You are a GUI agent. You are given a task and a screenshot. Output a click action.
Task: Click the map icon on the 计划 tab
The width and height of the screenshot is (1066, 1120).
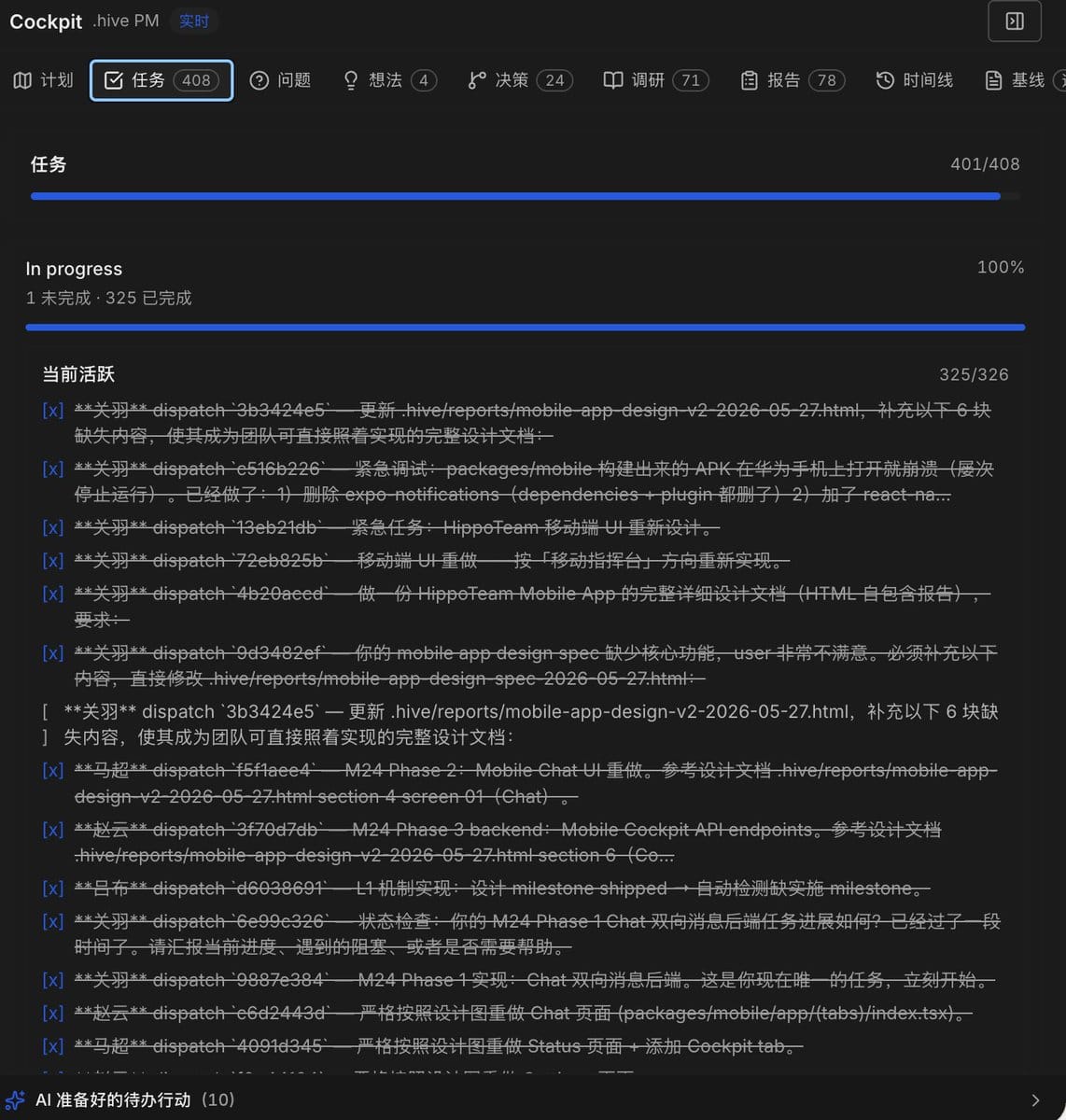pyautogui.click(x=22, y=80)
